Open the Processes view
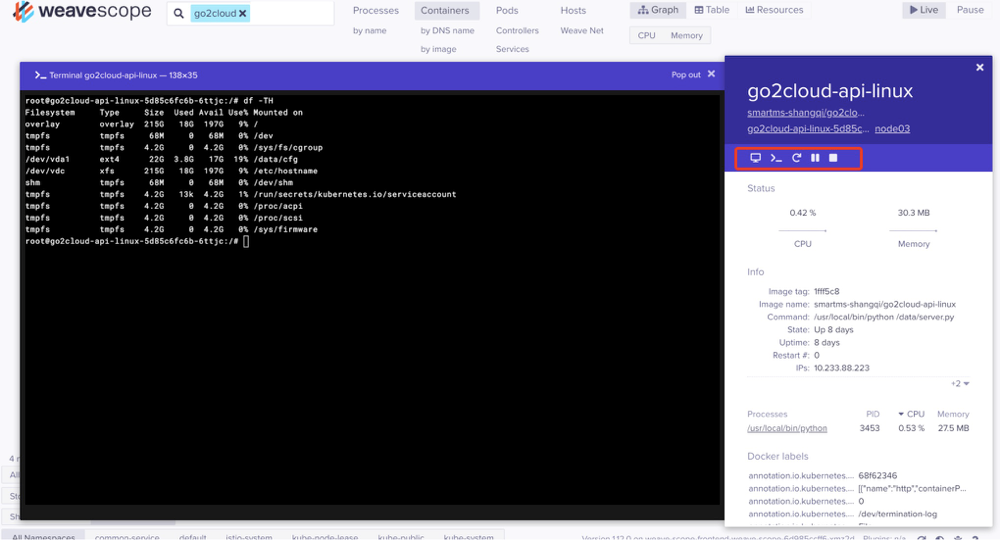This screenshot has height=540, width=1000. click(x=376, y=10)
